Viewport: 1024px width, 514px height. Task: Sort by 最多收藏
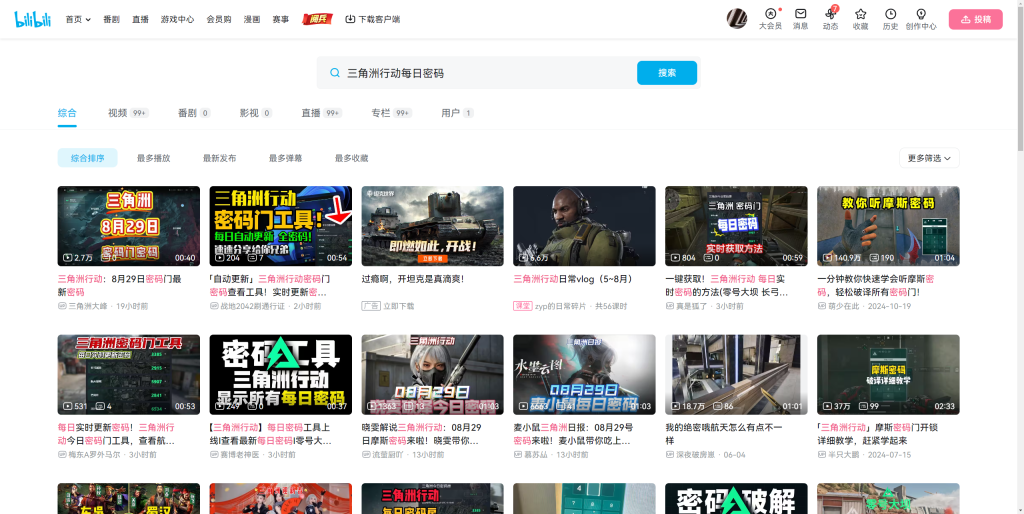pos(351,158)
